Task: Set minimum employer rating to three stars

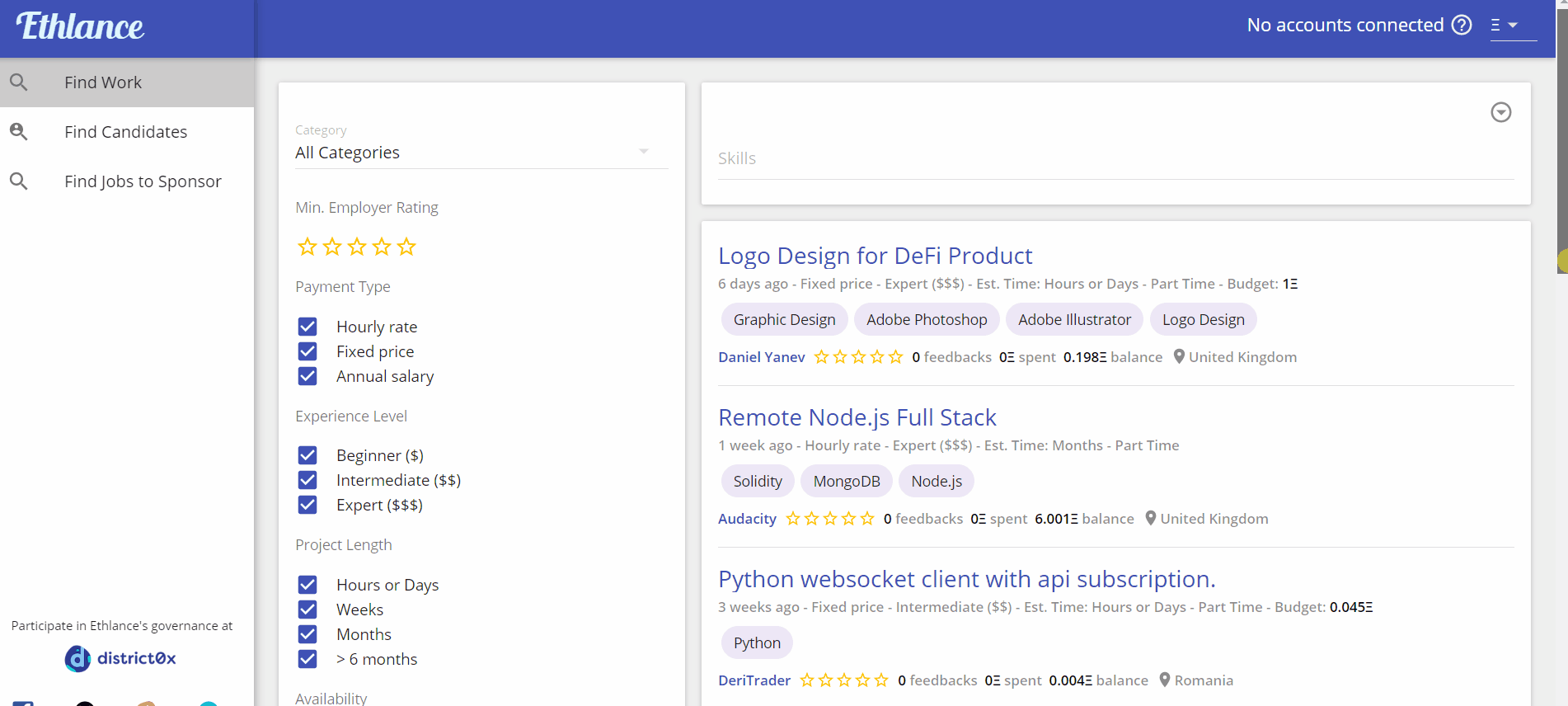Action: [x=357, y=247]
